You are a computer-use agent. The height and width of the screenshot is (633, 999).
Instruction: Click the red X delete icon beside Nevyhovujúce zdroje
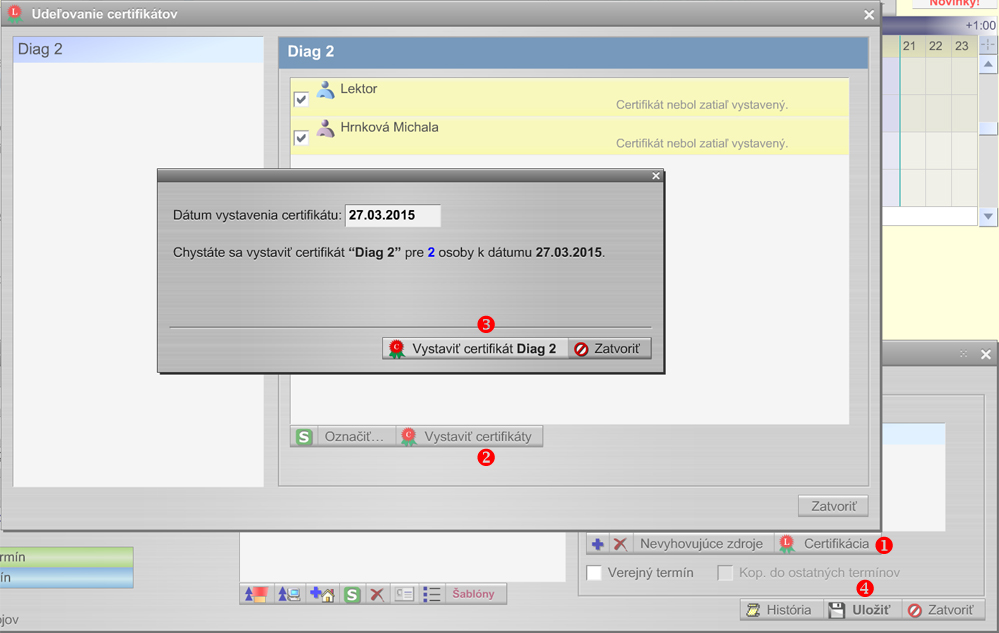(x=620, y=544)
